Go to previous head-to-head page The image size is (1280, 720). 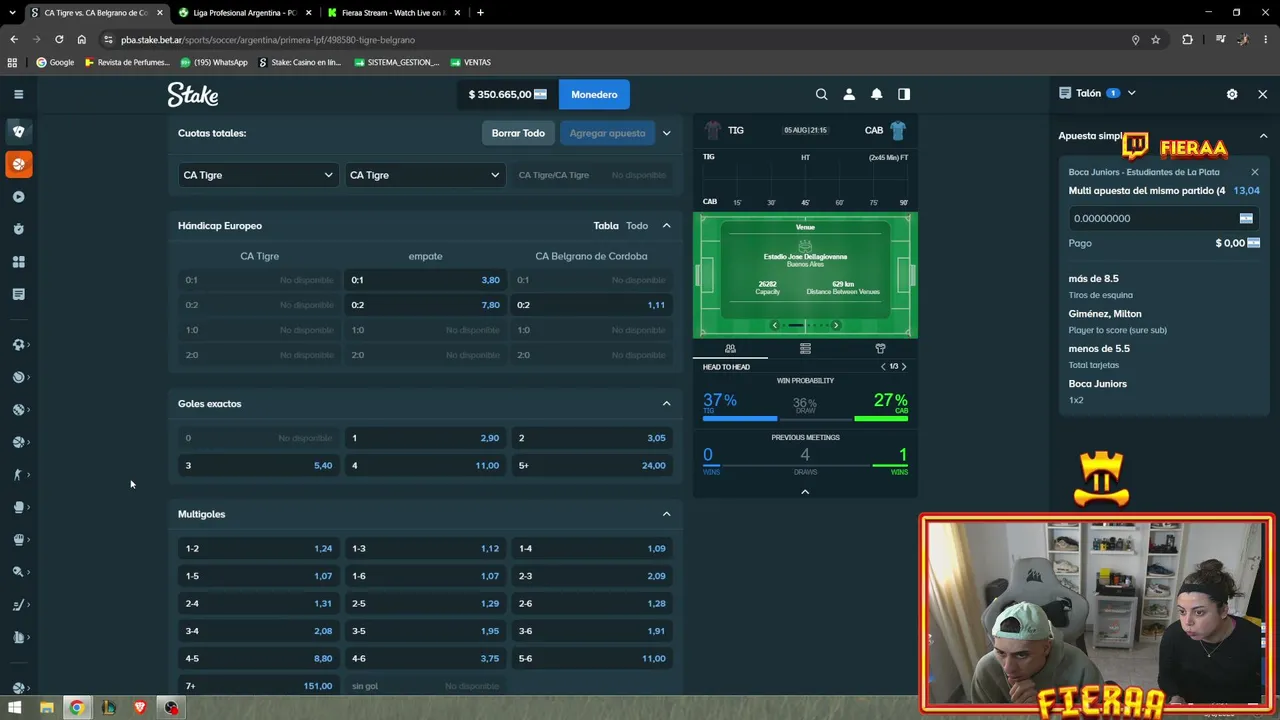pyautogui.click(x=883, y=367)
